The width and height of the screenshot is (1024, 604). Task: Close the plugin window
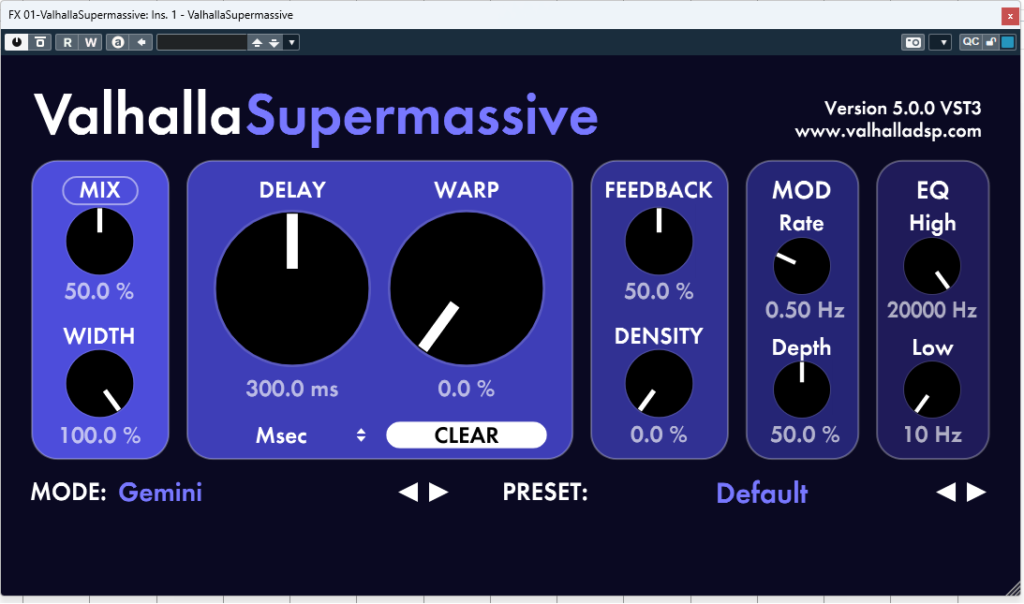tap(1010, 16)
